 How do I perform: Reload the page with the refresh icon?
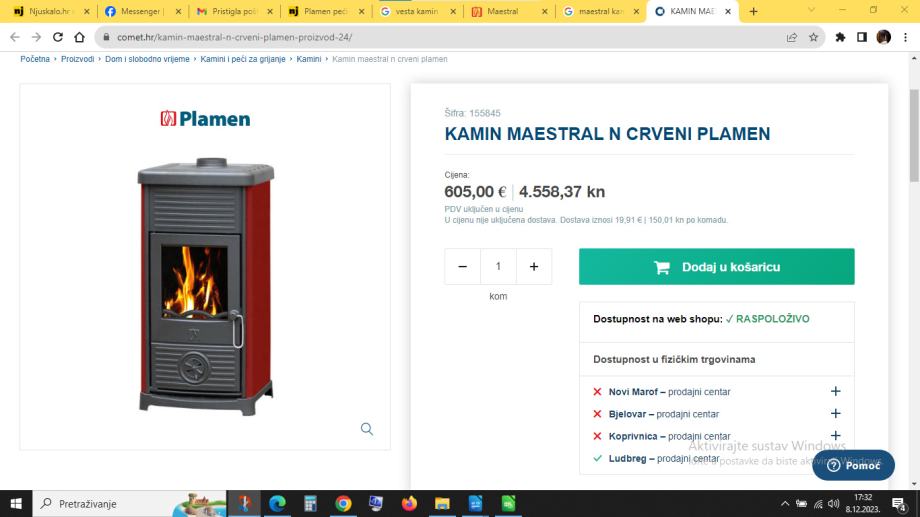[58, 37]
